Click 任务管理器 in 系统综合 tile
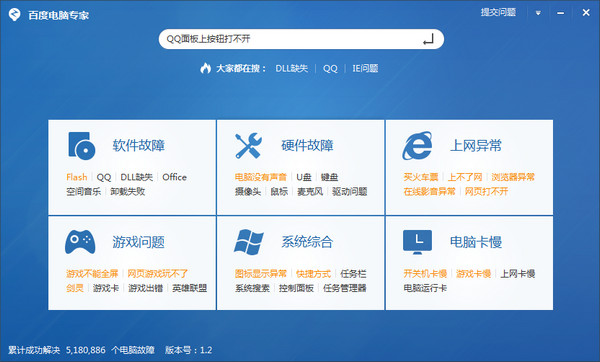 [x=344, y=288]
